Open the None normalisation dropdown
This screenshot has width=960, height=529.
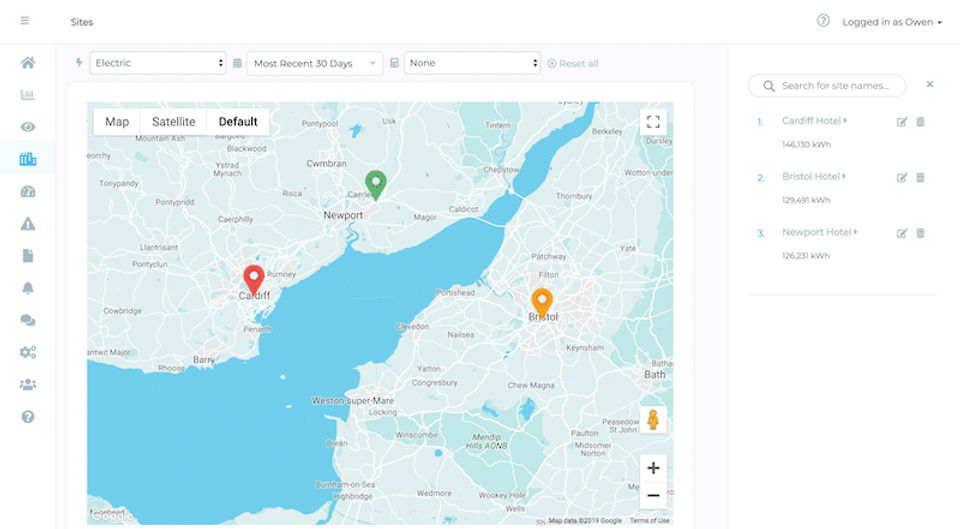472,63
